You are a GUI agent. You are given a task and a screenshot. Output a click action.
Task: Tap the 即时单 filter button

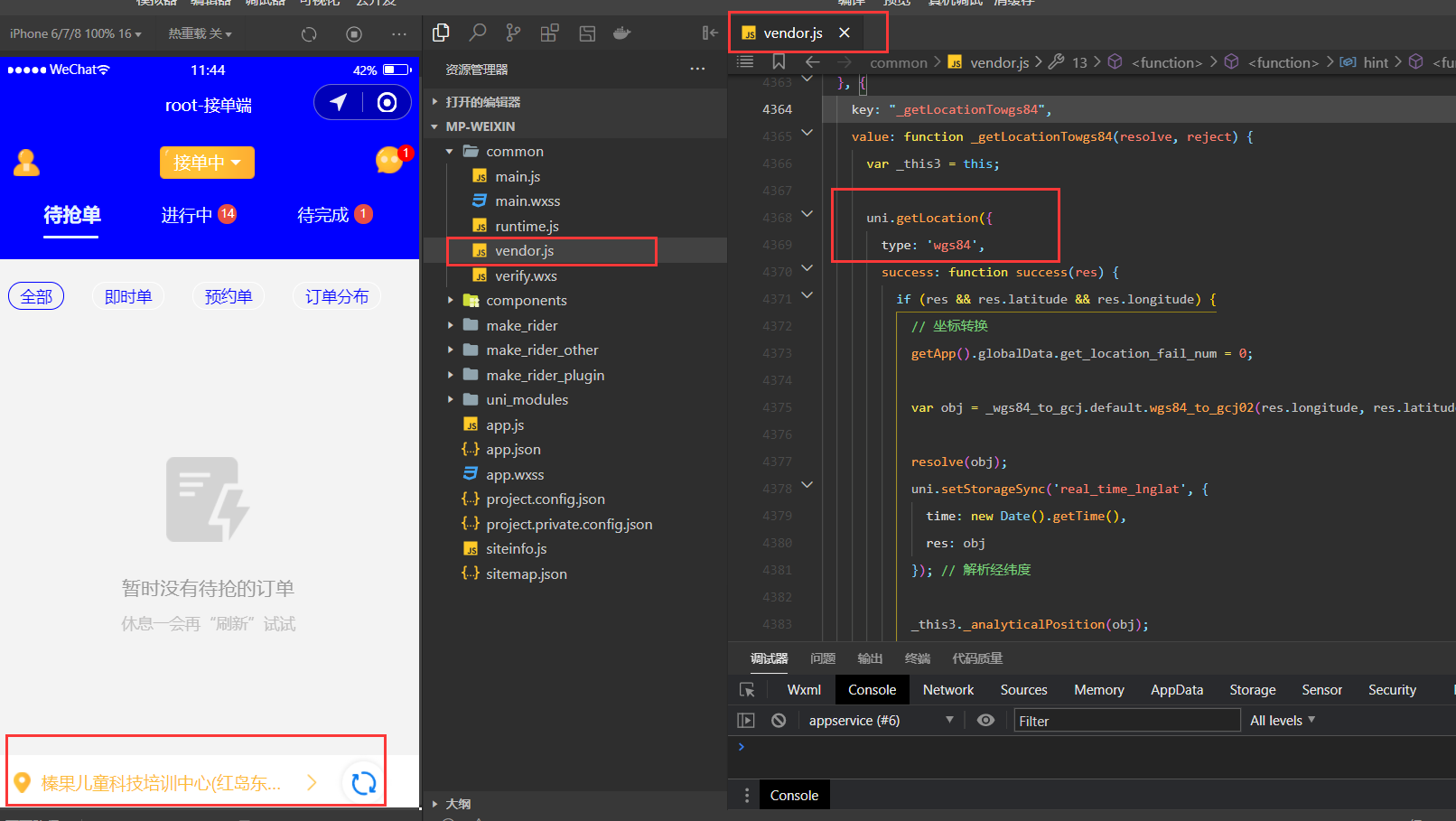[128, 296]
